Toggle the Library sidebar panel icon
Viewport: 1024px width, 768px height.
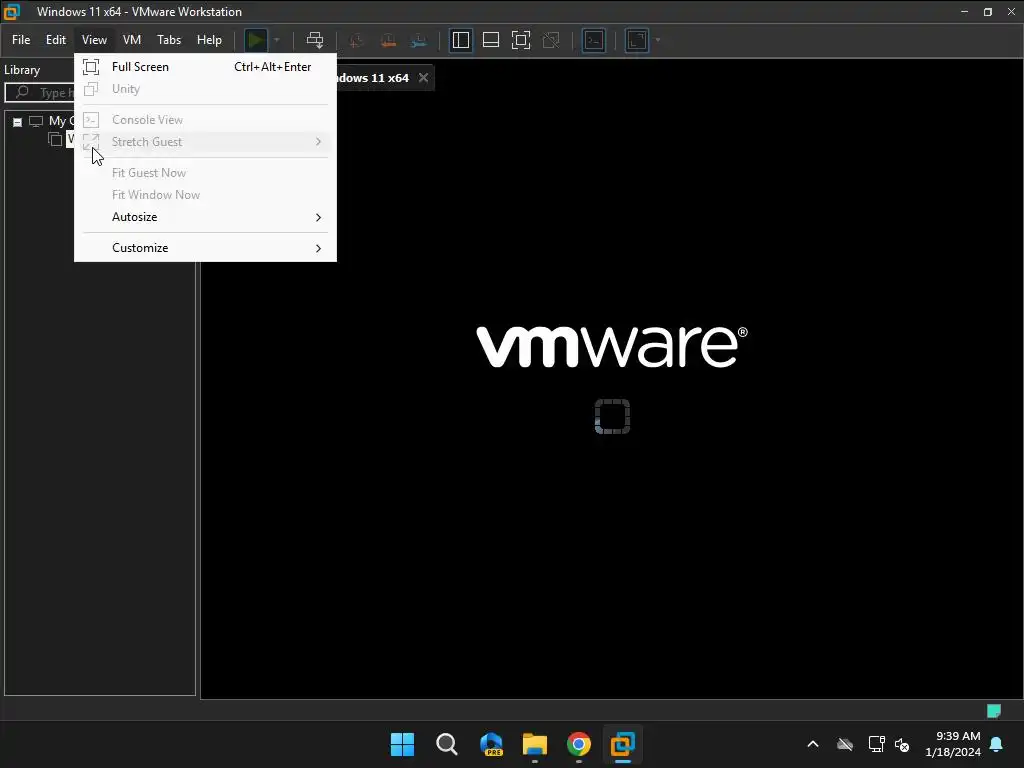pyautogui.click(x=460, y=40)
